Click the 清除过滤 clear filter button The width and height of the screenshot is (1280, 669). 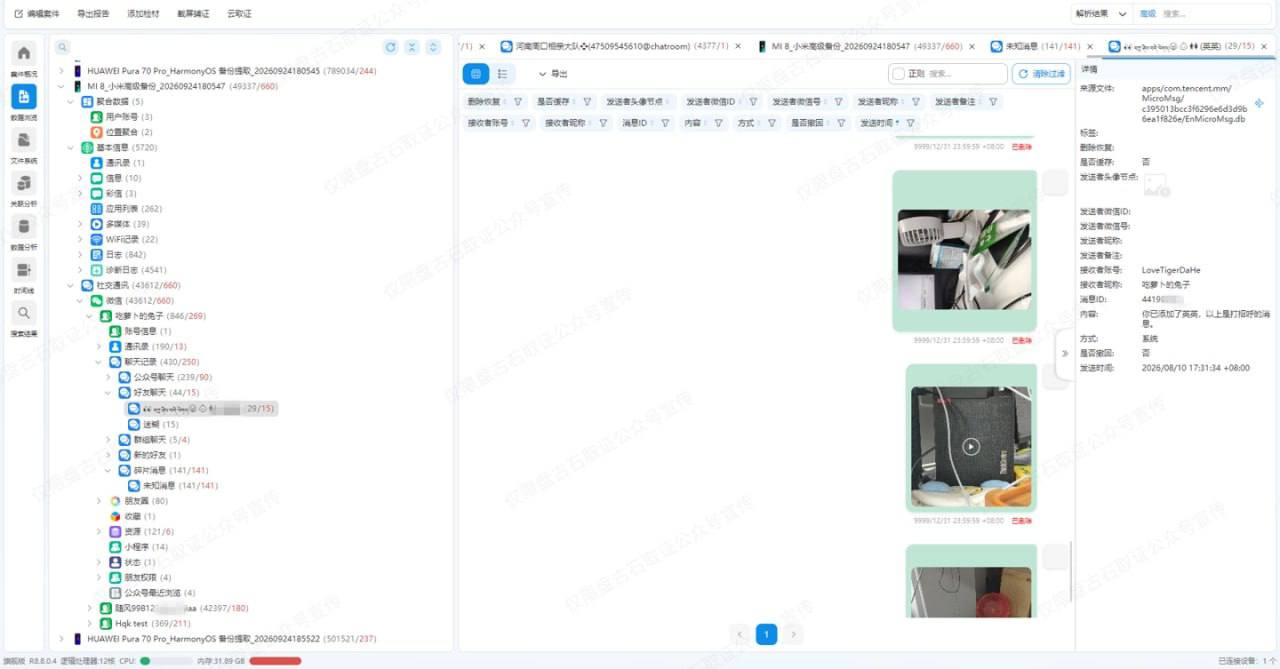coord(1041,74)
